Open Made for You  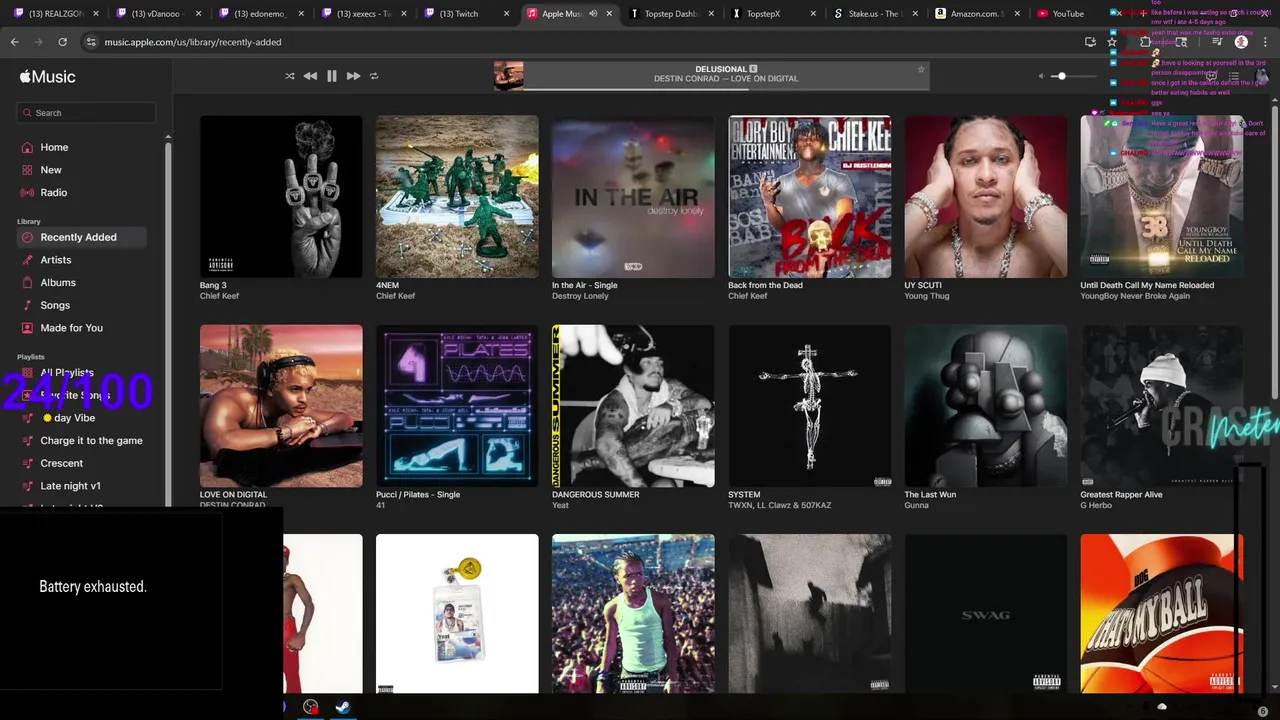[71, 328]
